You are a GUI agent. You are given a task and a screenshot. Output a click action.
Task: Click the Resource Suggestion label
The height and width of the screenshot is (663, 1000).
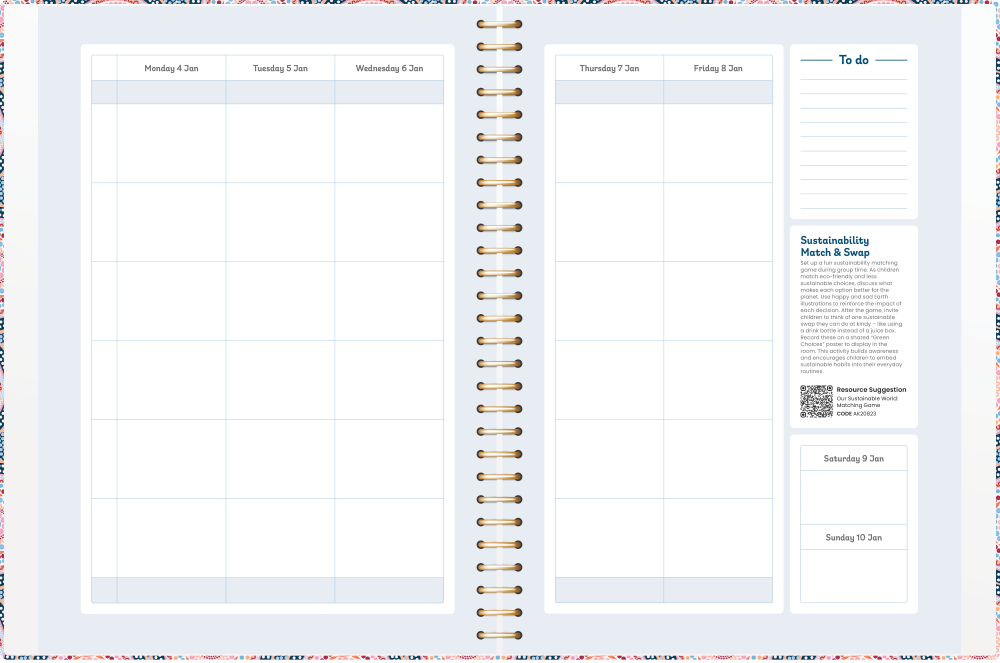coord(871,390)
